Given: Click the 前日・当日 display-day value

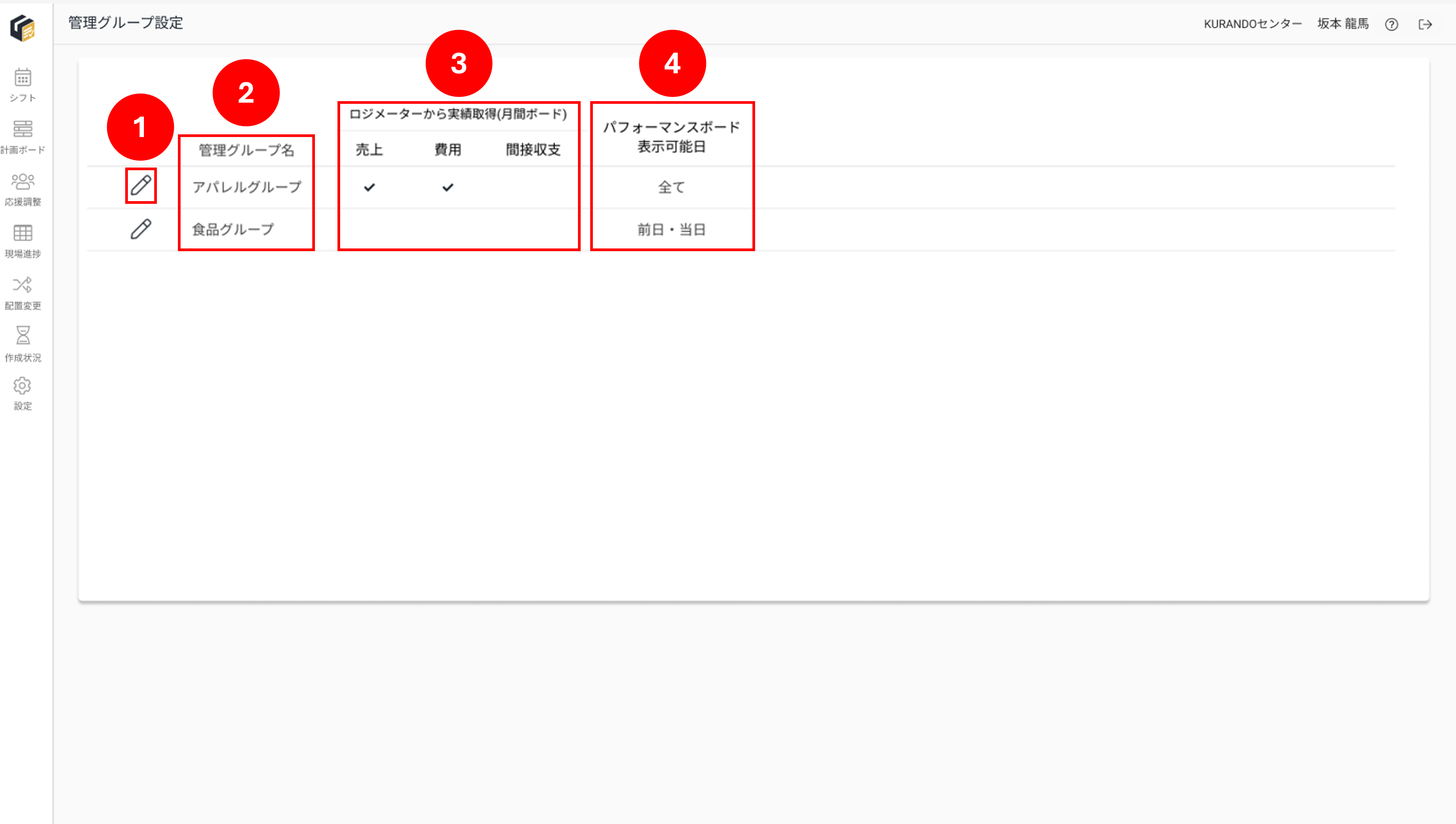Looking at the screenshot, I should click(672, 229).
